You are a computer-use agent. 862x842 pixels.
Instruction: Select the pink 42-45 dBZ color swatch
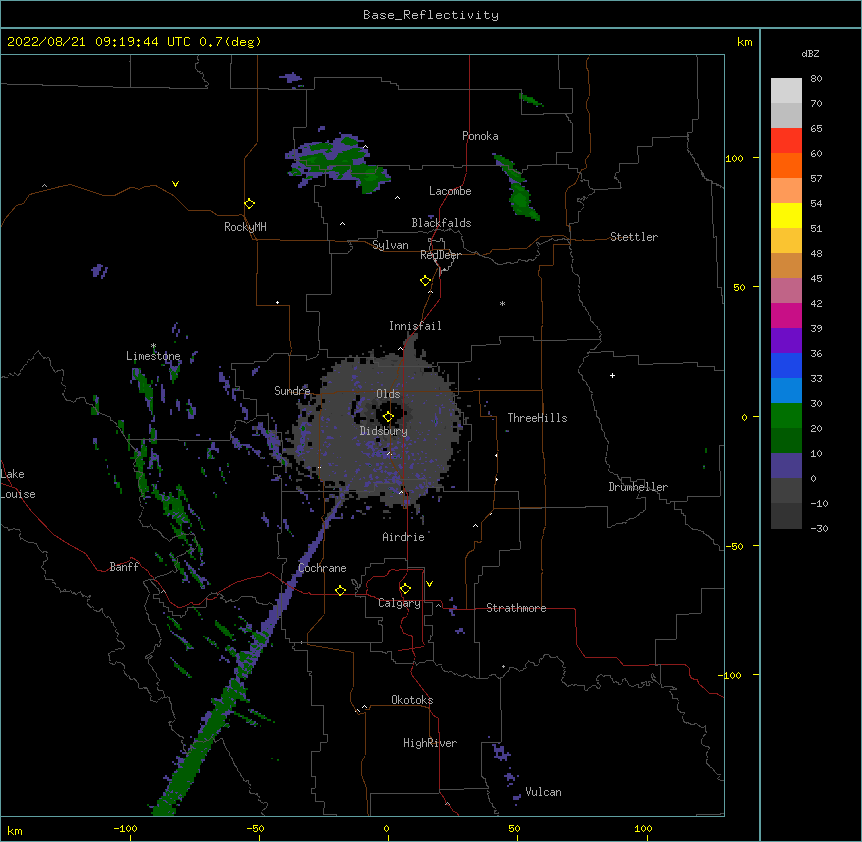[x=786, y=291]
